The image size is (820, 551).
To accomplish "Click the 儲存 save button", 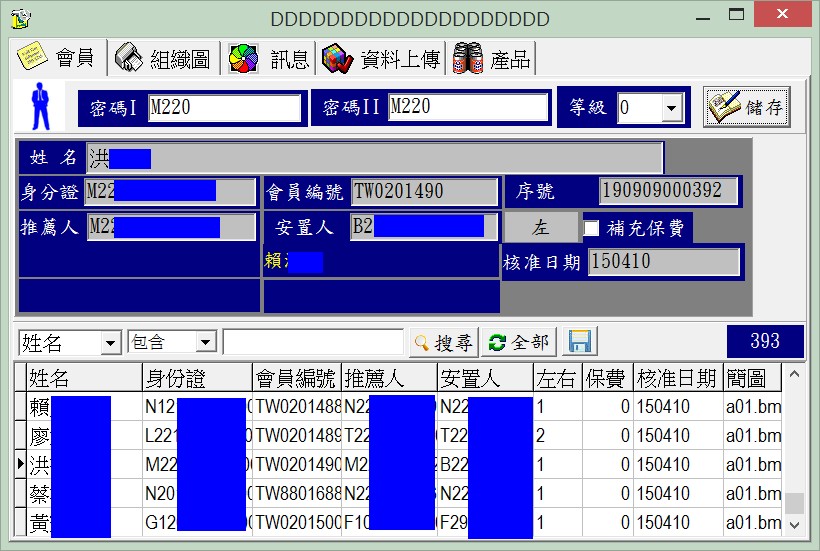I will coord(746,107).
